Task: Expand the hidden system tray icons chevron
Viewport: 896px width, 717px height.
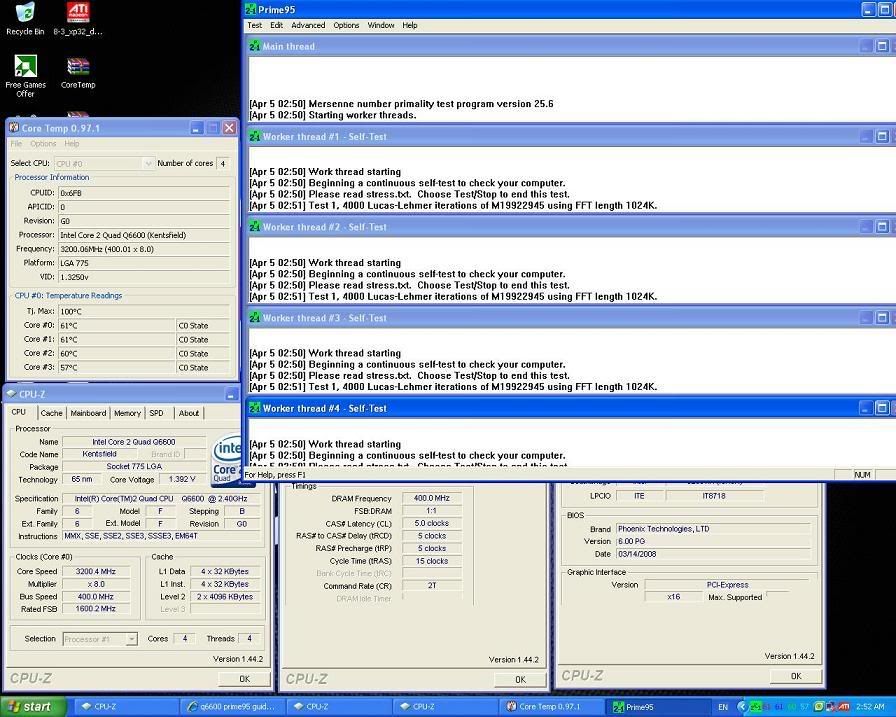Action: (742, 707)
